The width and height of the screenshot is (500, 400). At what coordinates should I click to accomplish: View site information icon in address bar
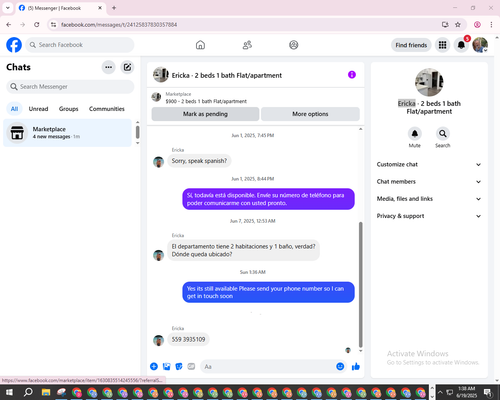click(x=53, y=25)
